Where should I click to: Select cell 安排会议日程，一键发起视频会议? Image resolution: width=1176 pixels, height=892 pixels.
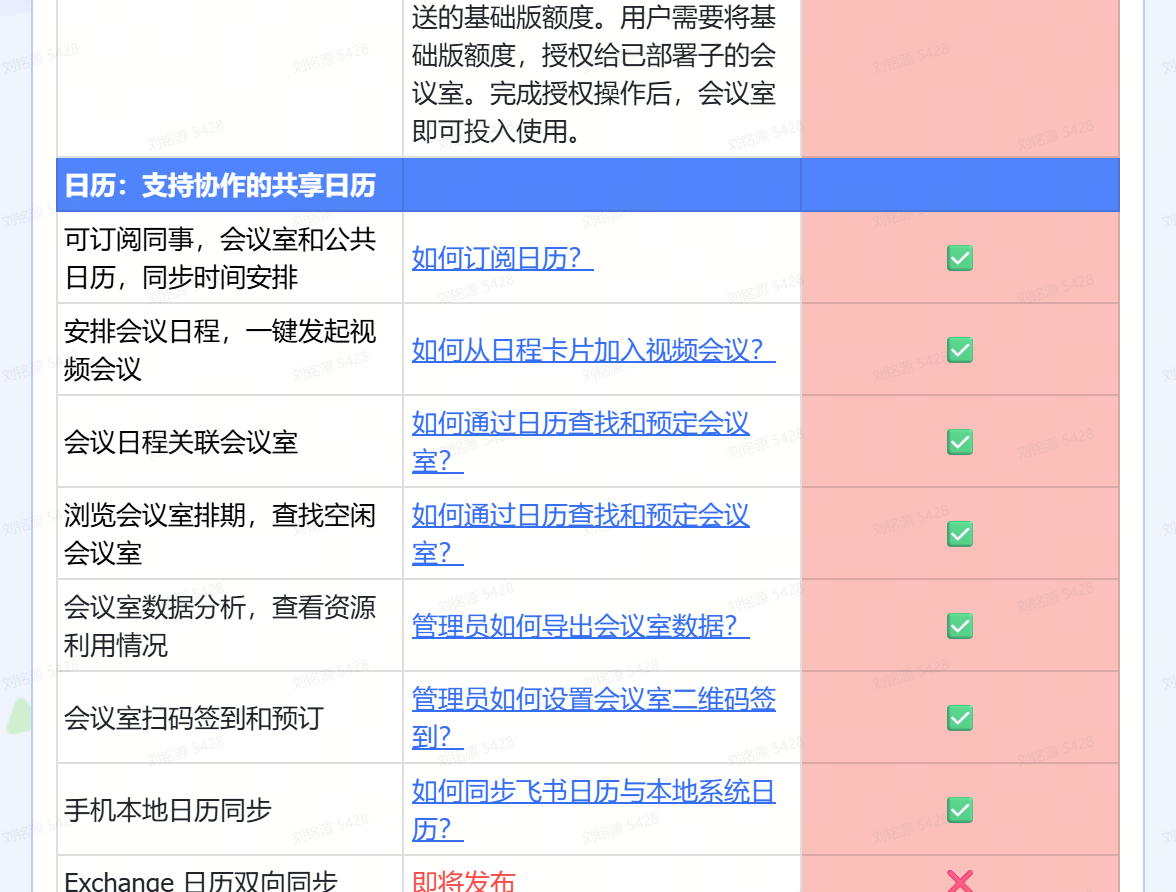pyautogui.click(x=230, y=350)
